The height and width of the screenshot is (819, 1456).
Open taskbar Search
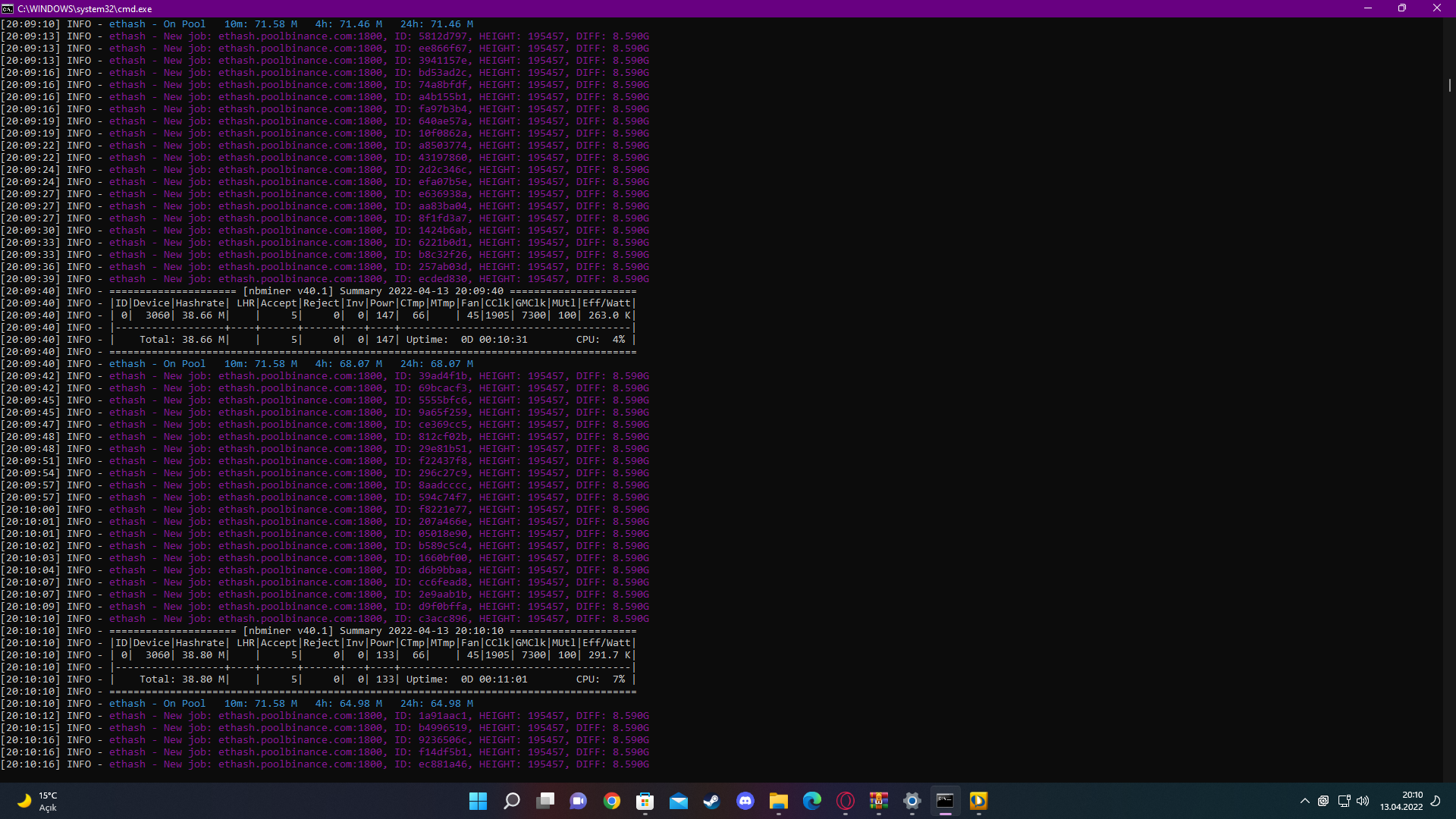[x=512, y=801]
